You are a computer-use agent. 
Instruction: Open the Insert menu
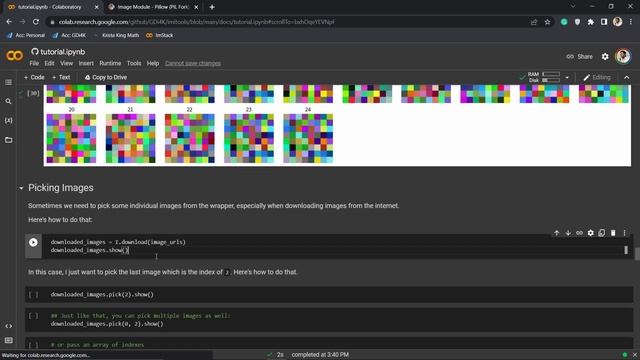tap(86, 63)
